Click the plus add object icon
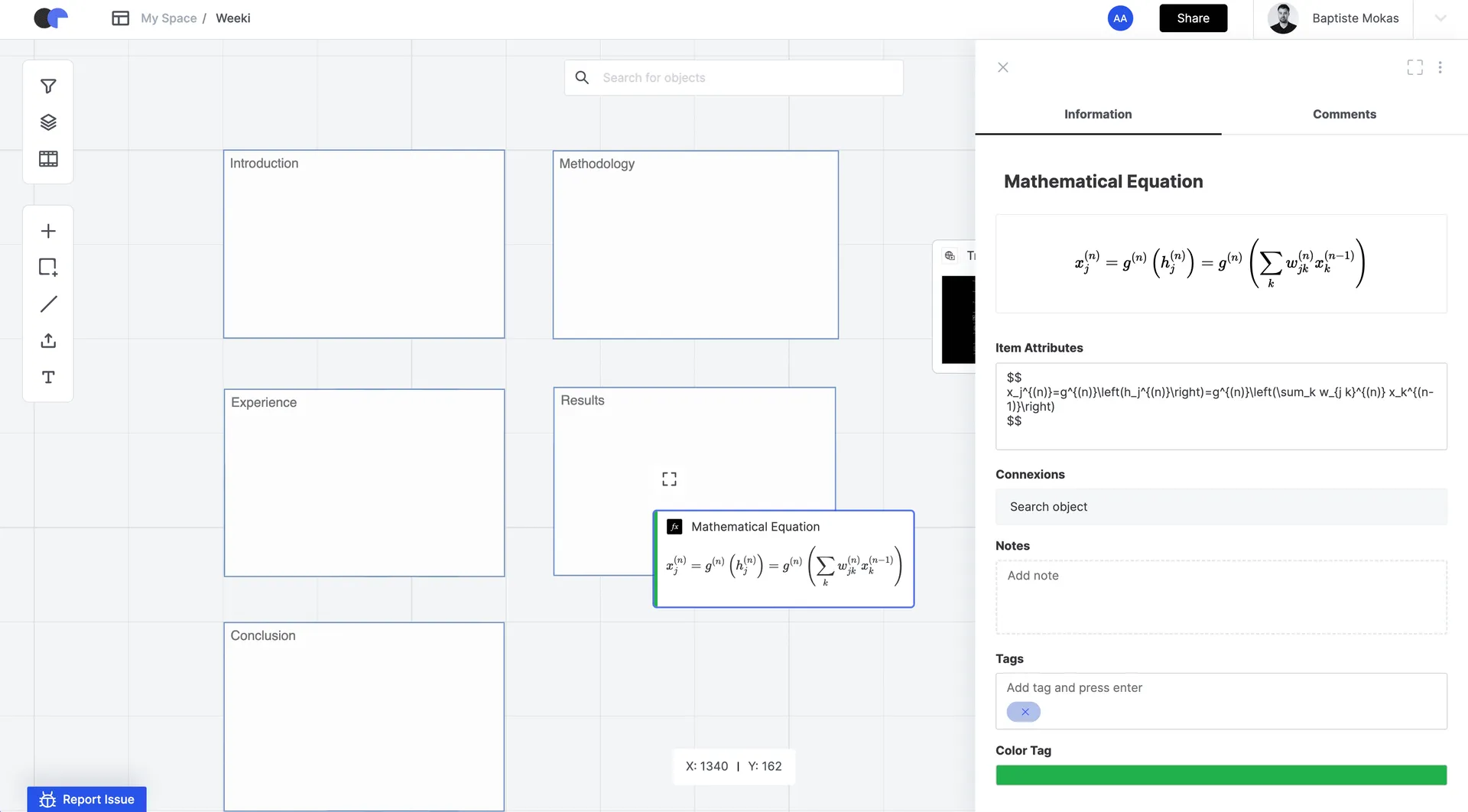The width and height of the screenshot is (1468, 812). coord(48,231)
